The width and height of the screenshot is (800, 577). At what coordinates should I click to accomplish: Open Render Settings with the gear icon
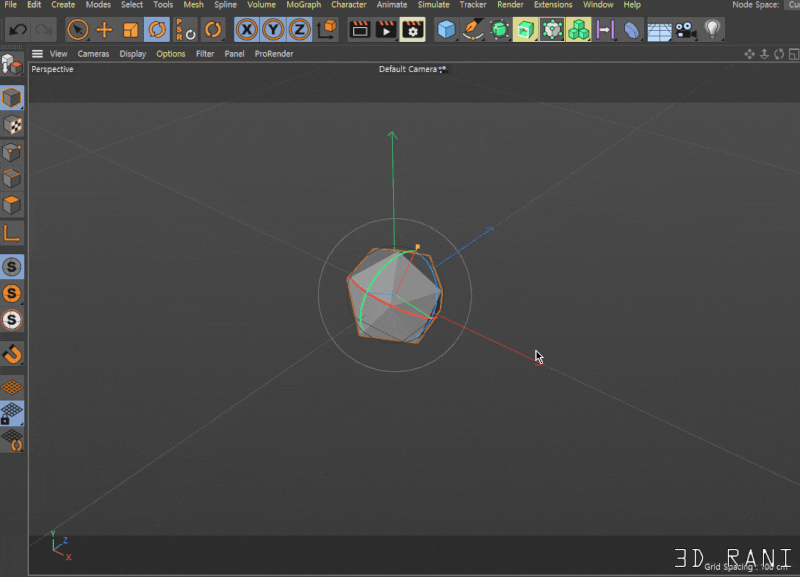coord(411,29)
